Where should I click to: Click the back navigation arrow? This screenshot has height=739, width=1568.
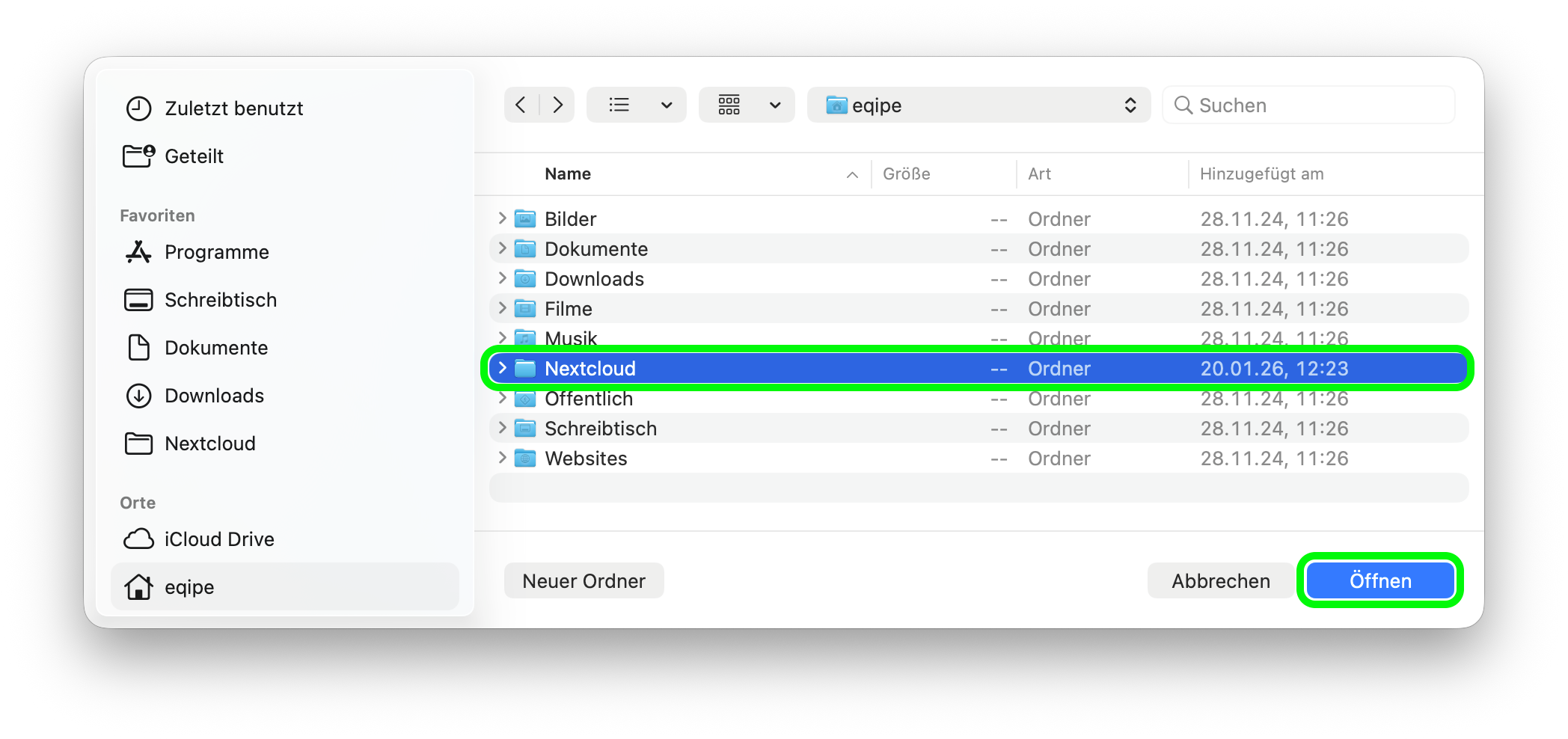coord(521,105)
